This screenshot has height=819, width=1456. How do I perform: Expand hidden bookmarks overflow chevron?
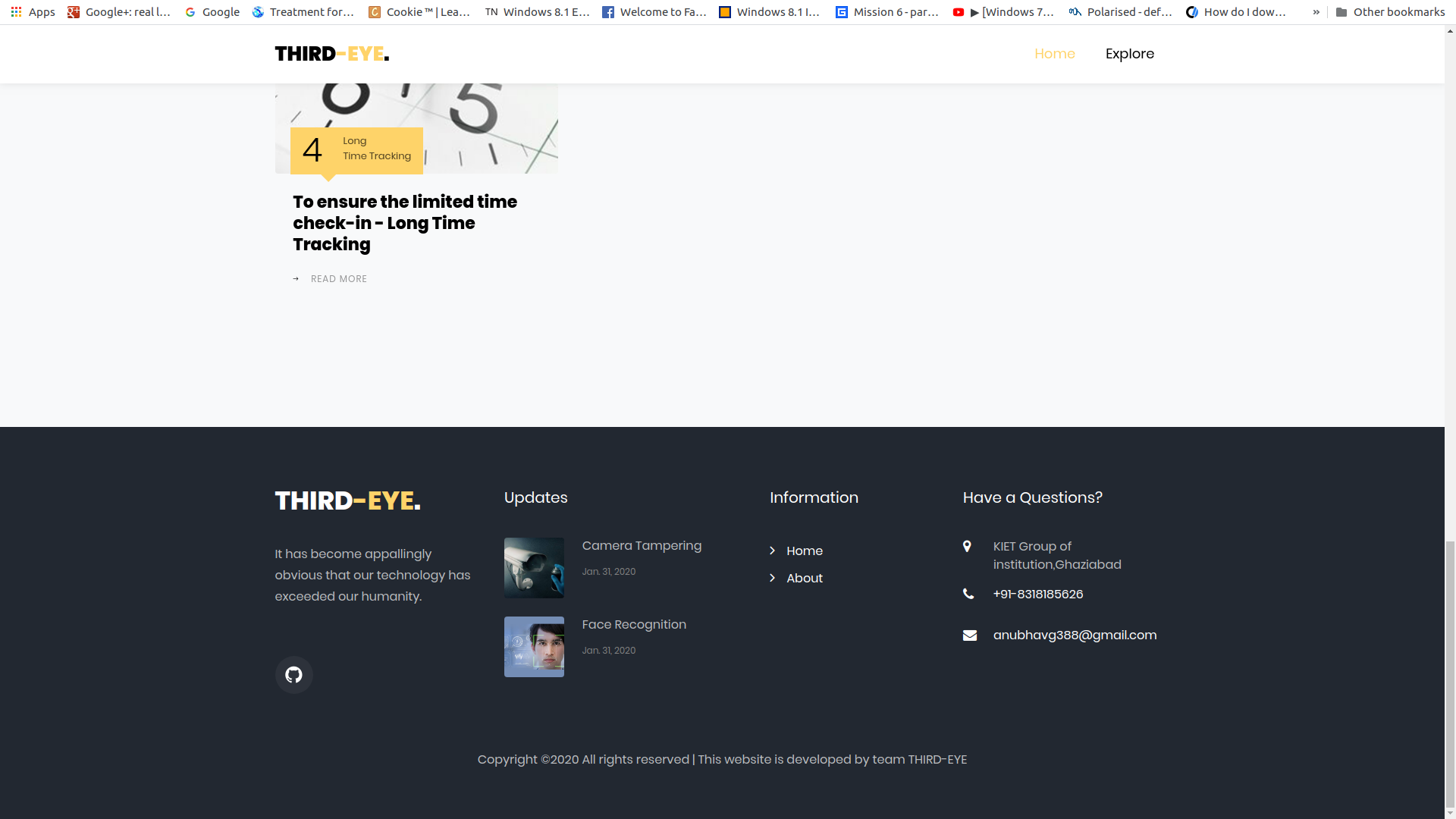tap(1316, 12)
